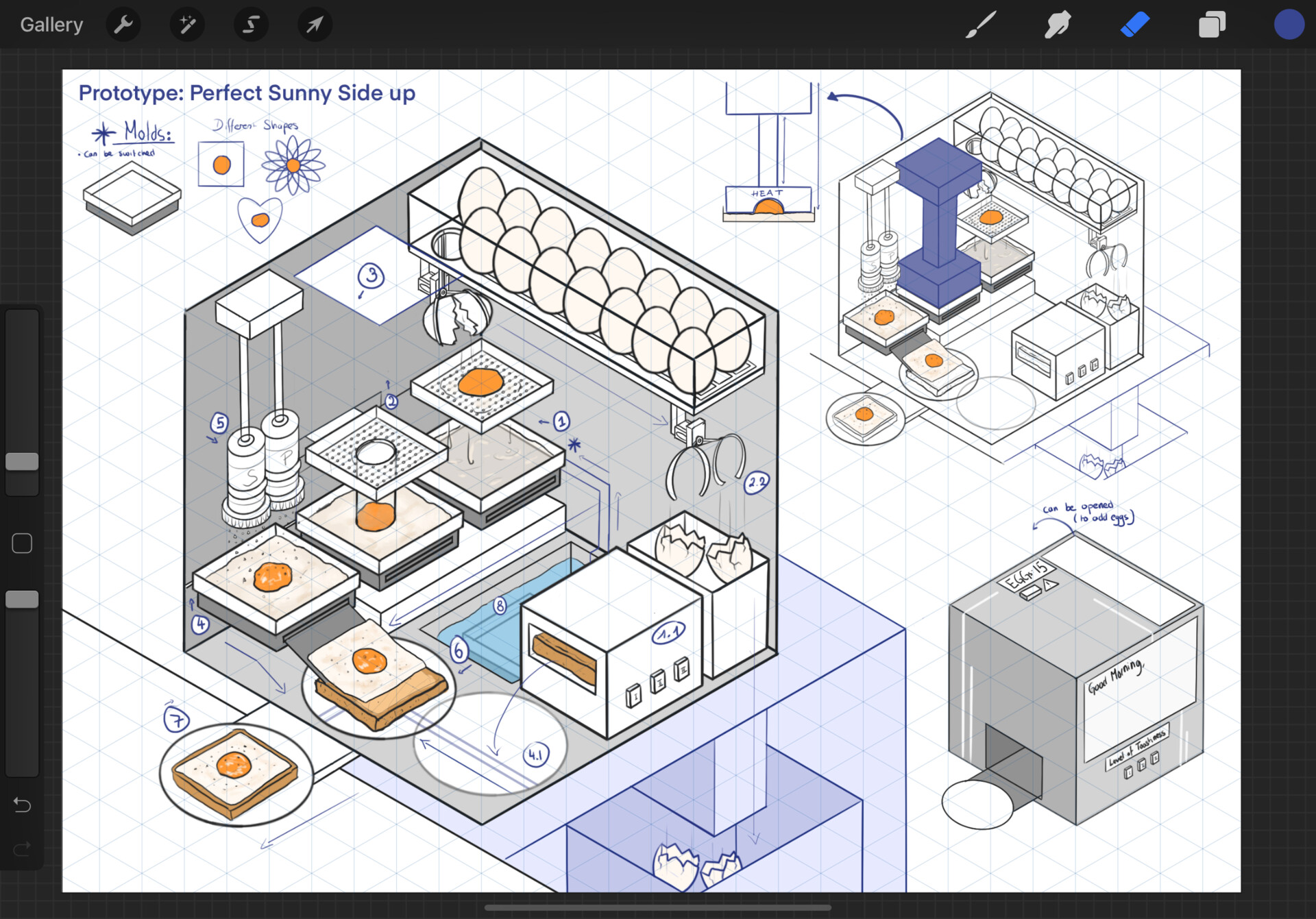Open the Actions wrench menu
Image resolution: width=1316 pixels, height=919 pixels.
(123, 25)
